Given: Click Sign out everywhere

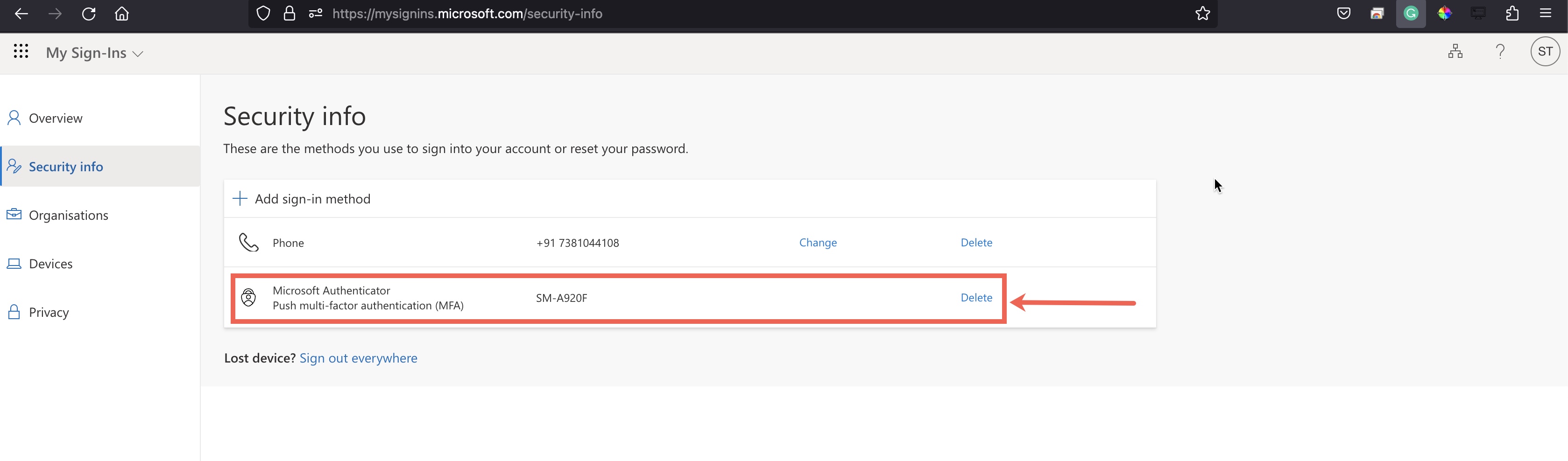Looking at the screenshot, I should [358, 358].
